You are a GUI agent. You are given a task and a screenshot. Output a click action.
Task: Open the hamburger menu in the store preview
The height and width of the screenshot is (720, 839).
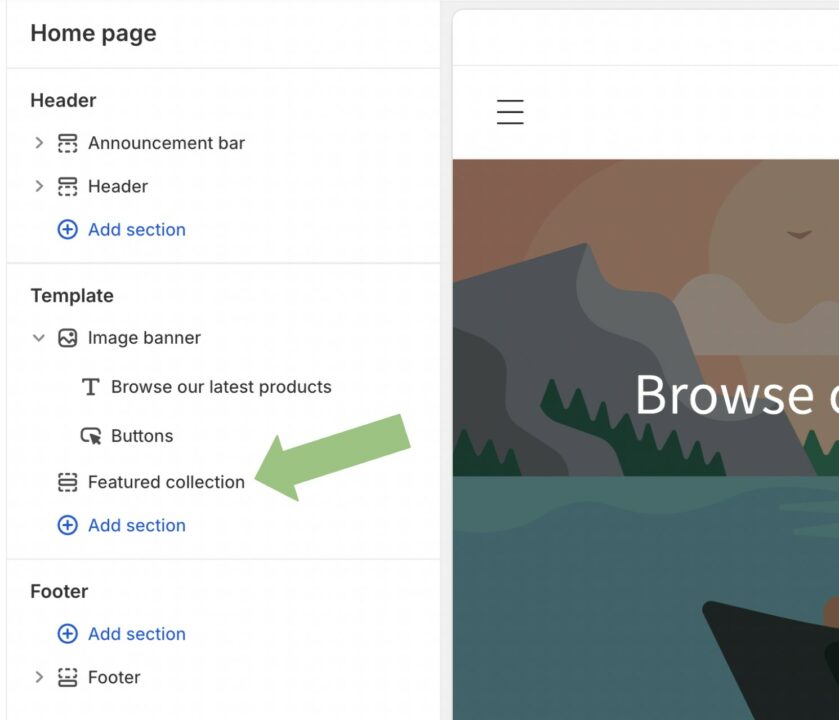(x=509, y=111)
